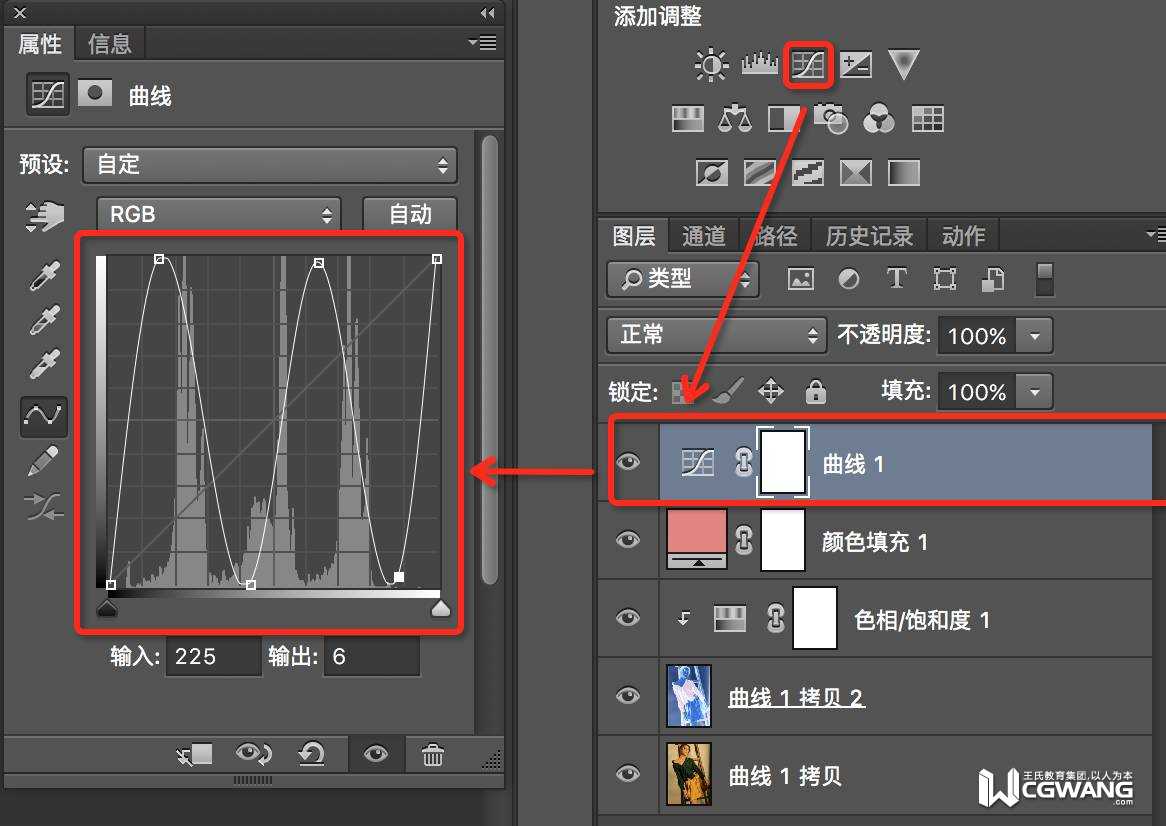Add an Exposure adjustment
This screenshot has height=826, width=1166.
click(x=856, y=65)
